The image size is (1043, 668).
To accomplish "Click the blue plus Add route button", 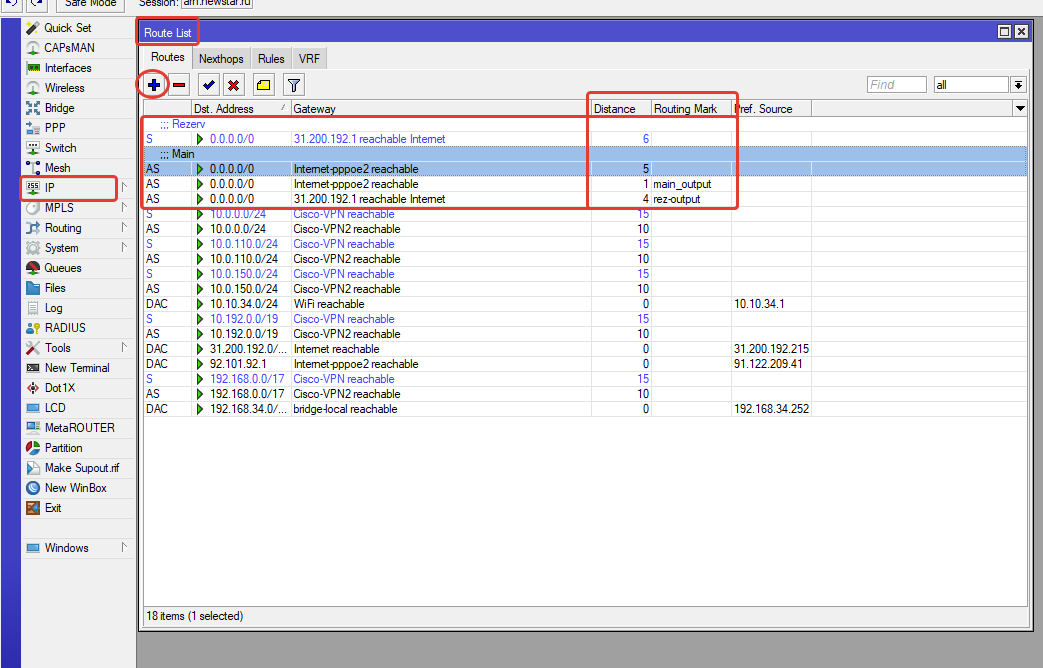I will coord(153,85).
